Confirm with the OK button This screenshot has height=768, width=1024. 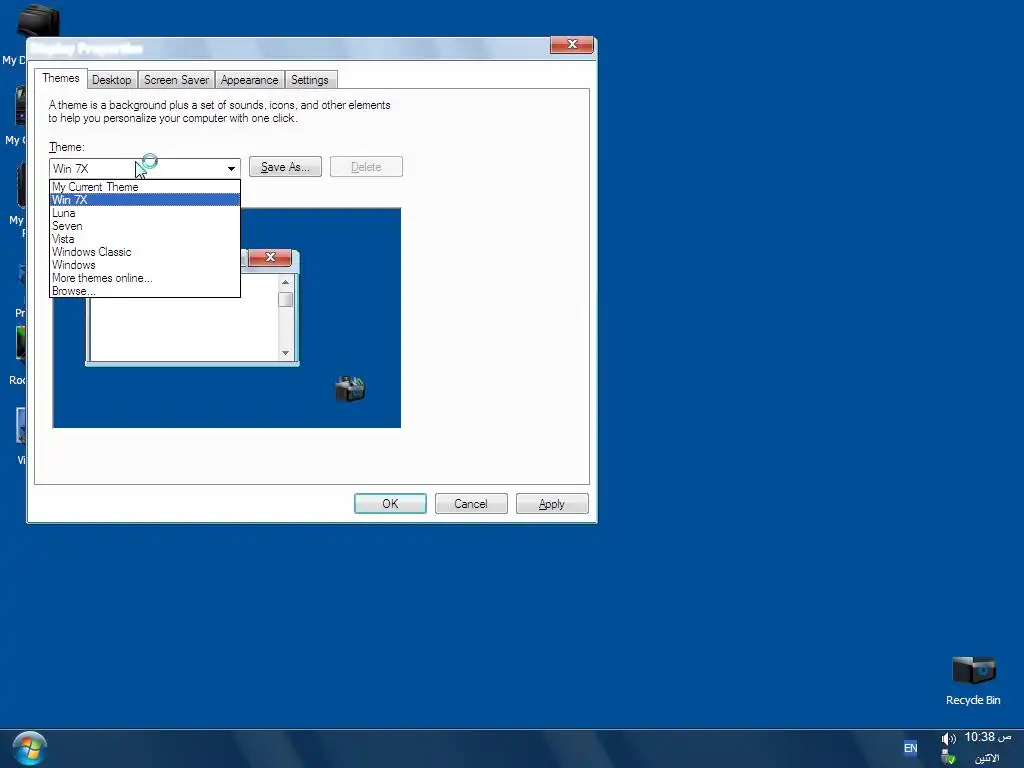[x=391, y=504]
